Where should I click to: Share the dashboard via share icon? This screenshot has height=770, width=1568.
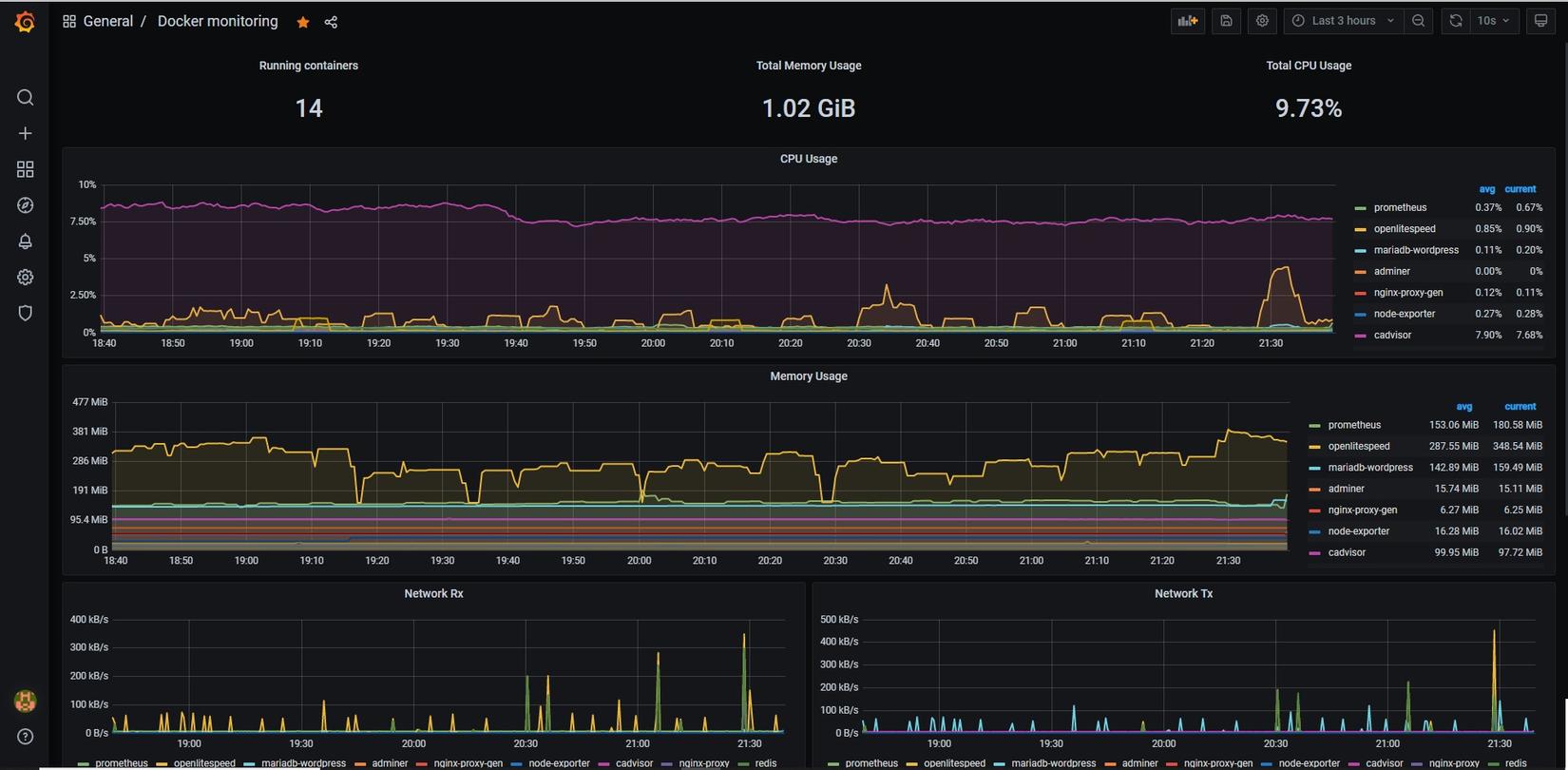point(331,22)
